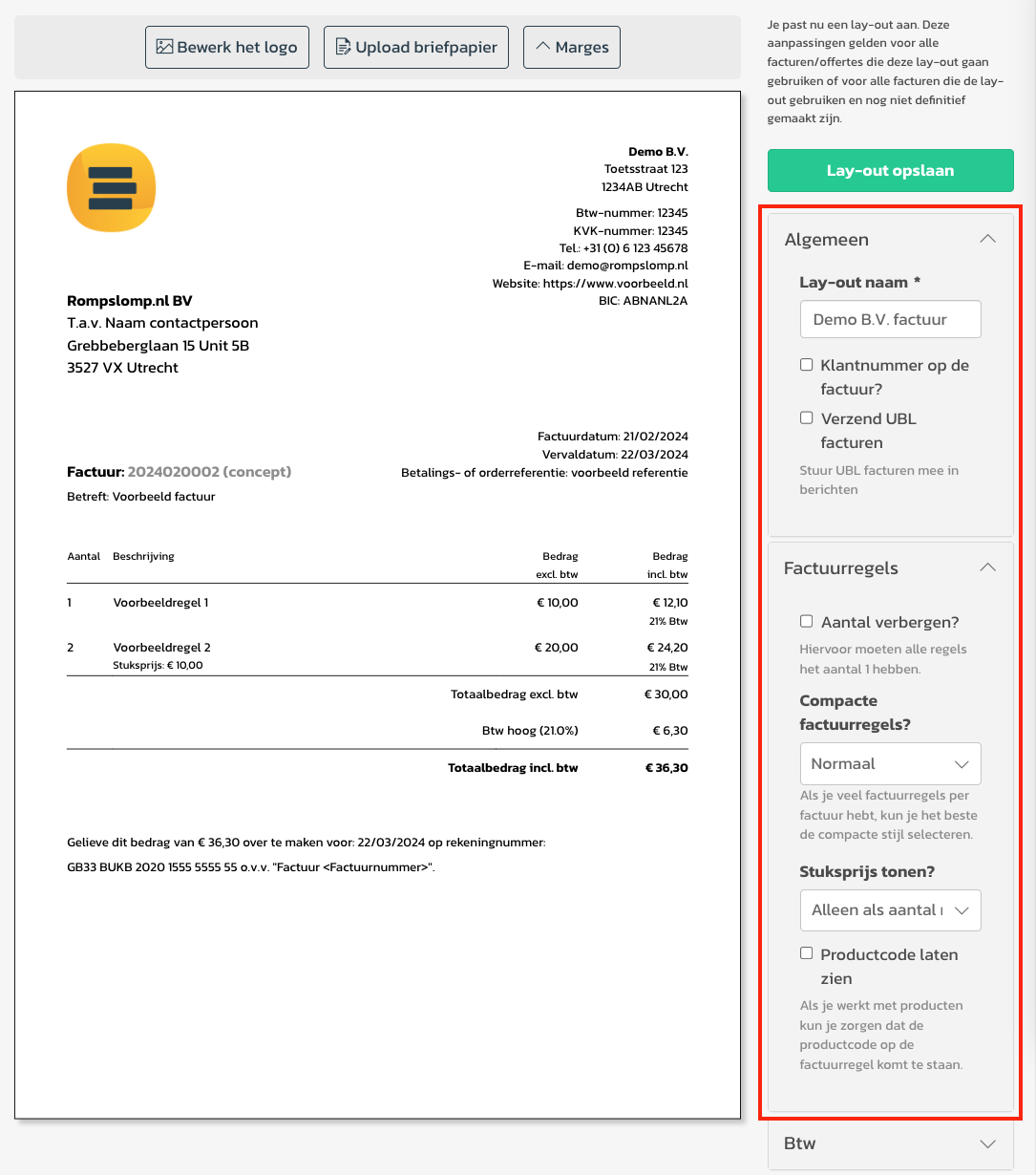Screen dimensions: 1036x1175
Task: Collapse the Factuurregels panel
Action: tap(988, 566)
